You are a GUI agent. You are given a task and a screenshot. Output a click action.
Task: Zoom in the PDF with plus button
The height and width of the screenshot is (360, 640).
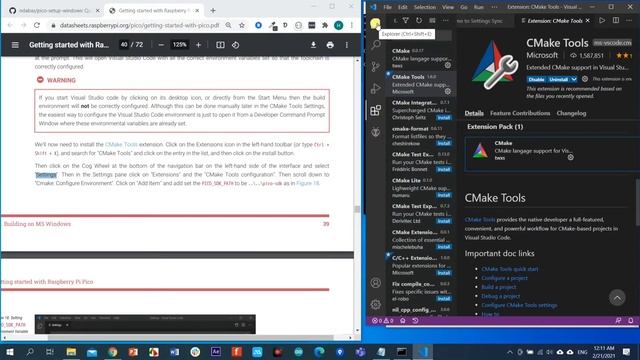[198, 45]
